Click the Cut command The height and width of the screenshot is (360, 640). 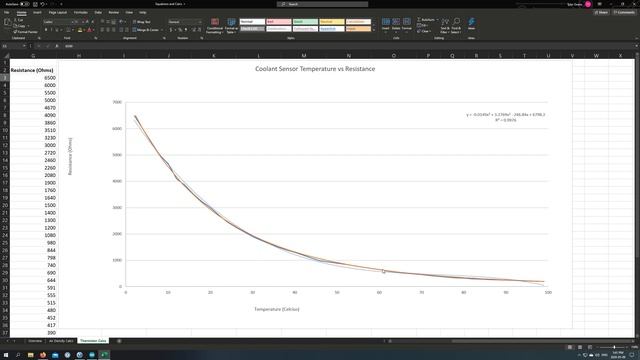19,20
